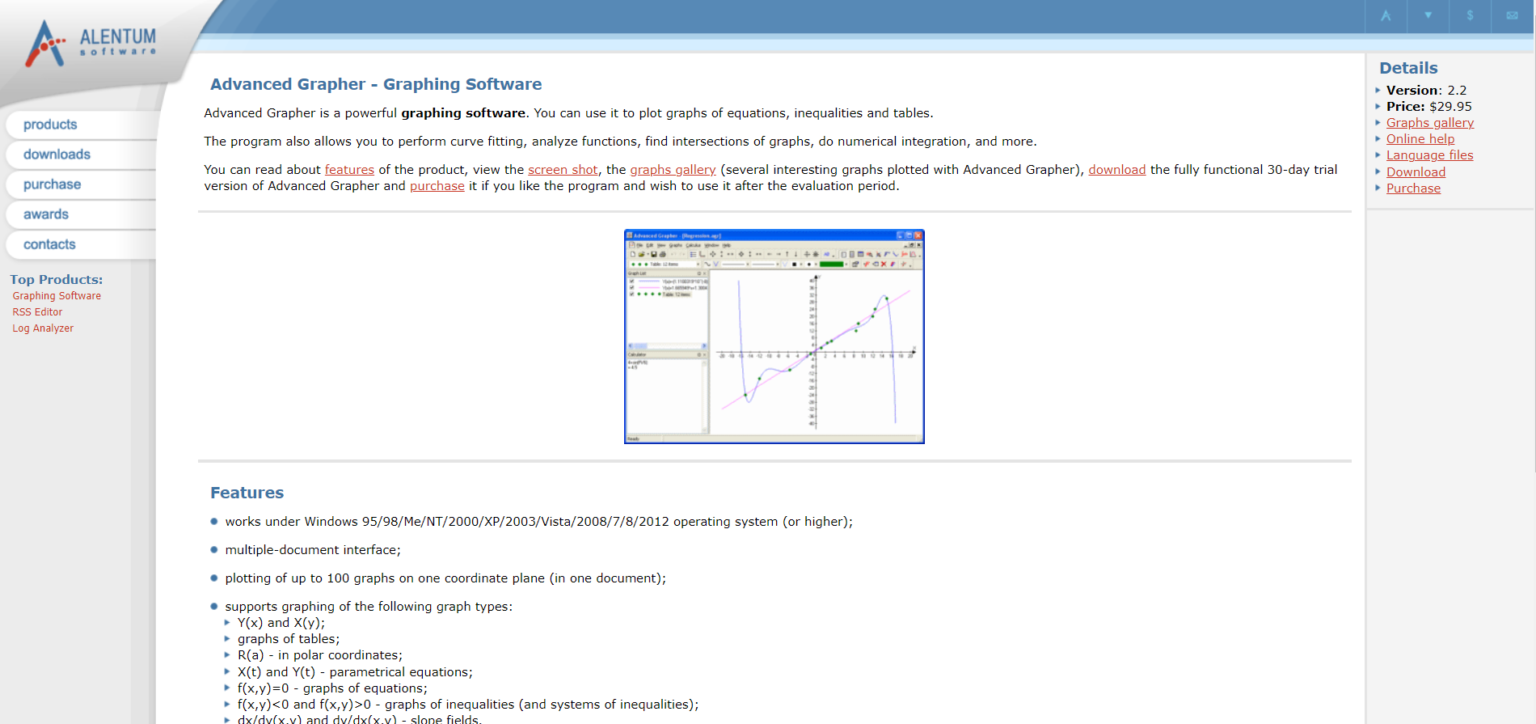Click the header home 'A' icon
The width and height of the screenshot is (1536, 724).
pos(1386,15)
